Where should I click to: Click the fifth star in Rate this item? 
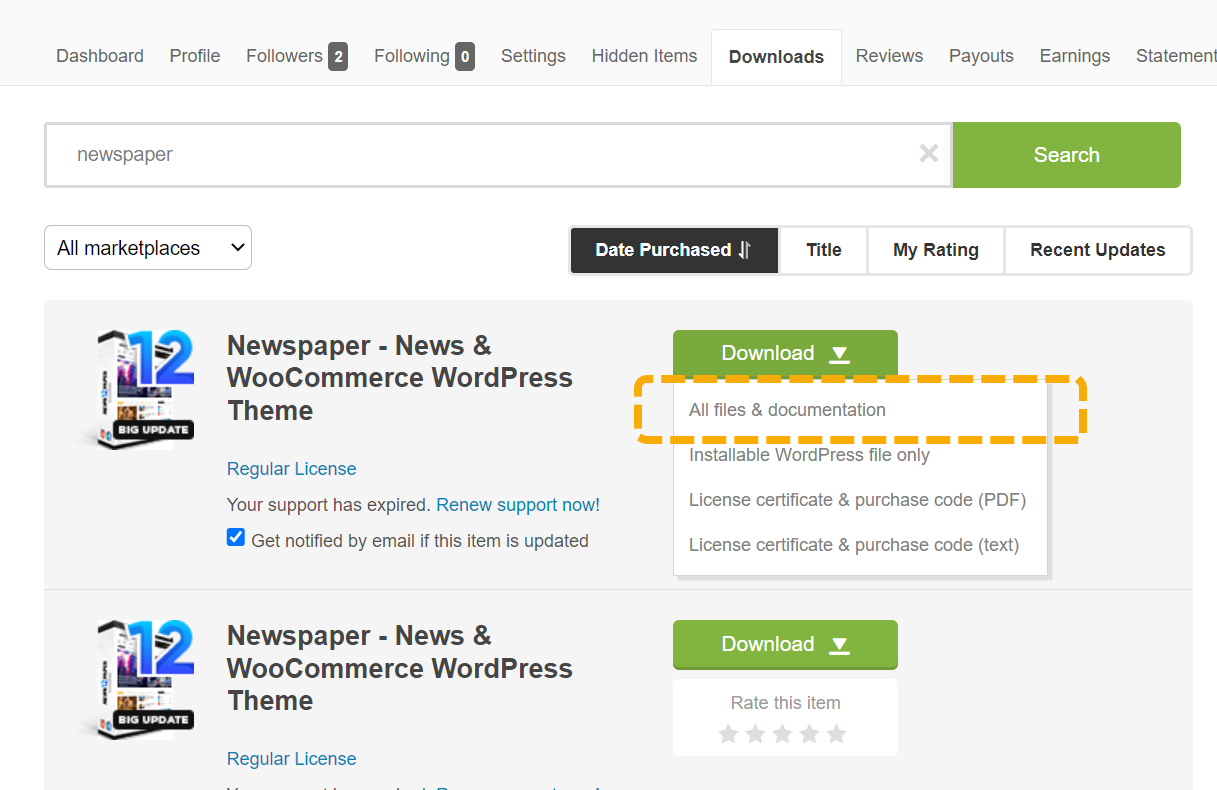(837, 734)
